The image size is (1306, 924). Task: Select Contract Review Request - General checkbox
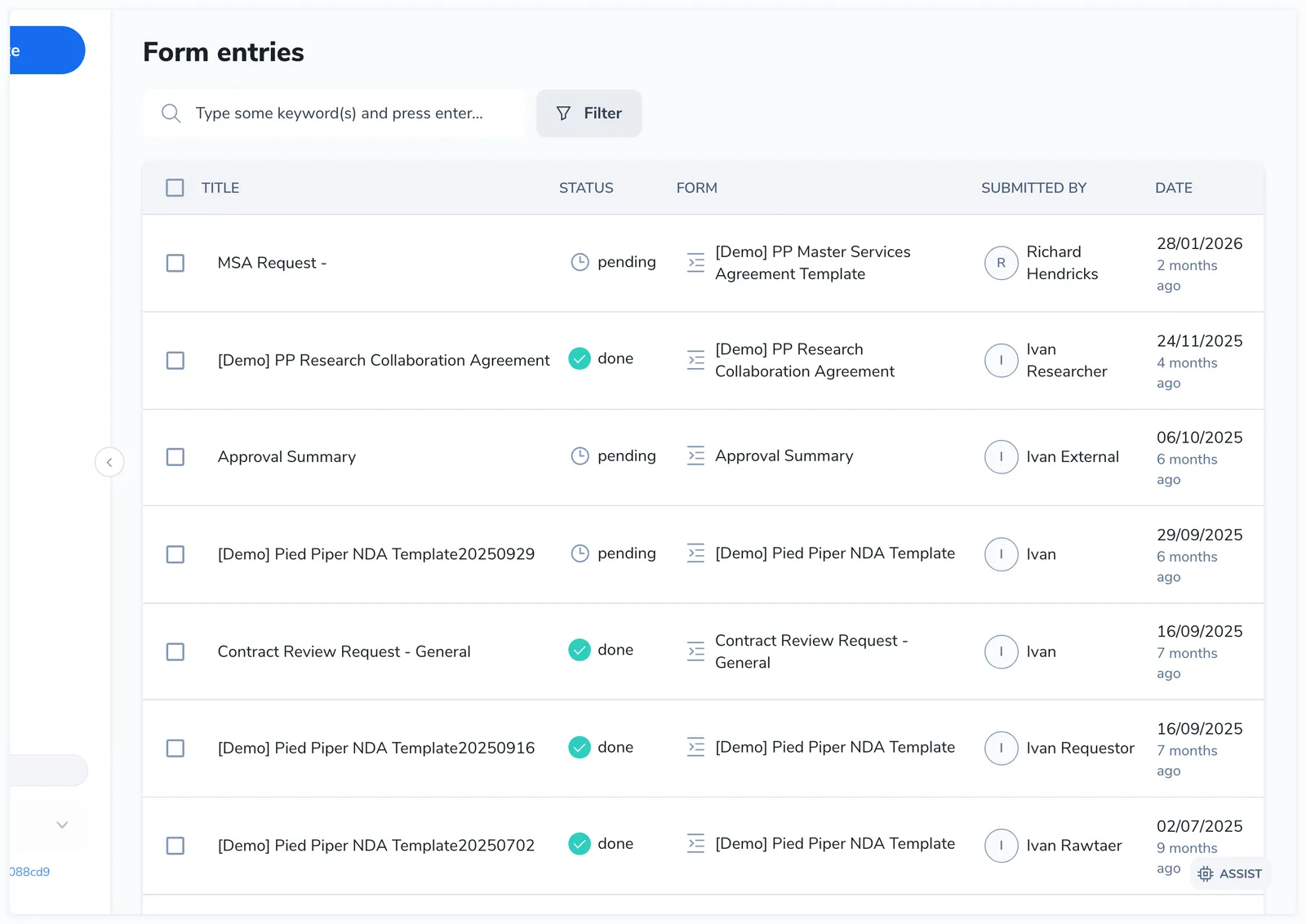tap(175, 651)
